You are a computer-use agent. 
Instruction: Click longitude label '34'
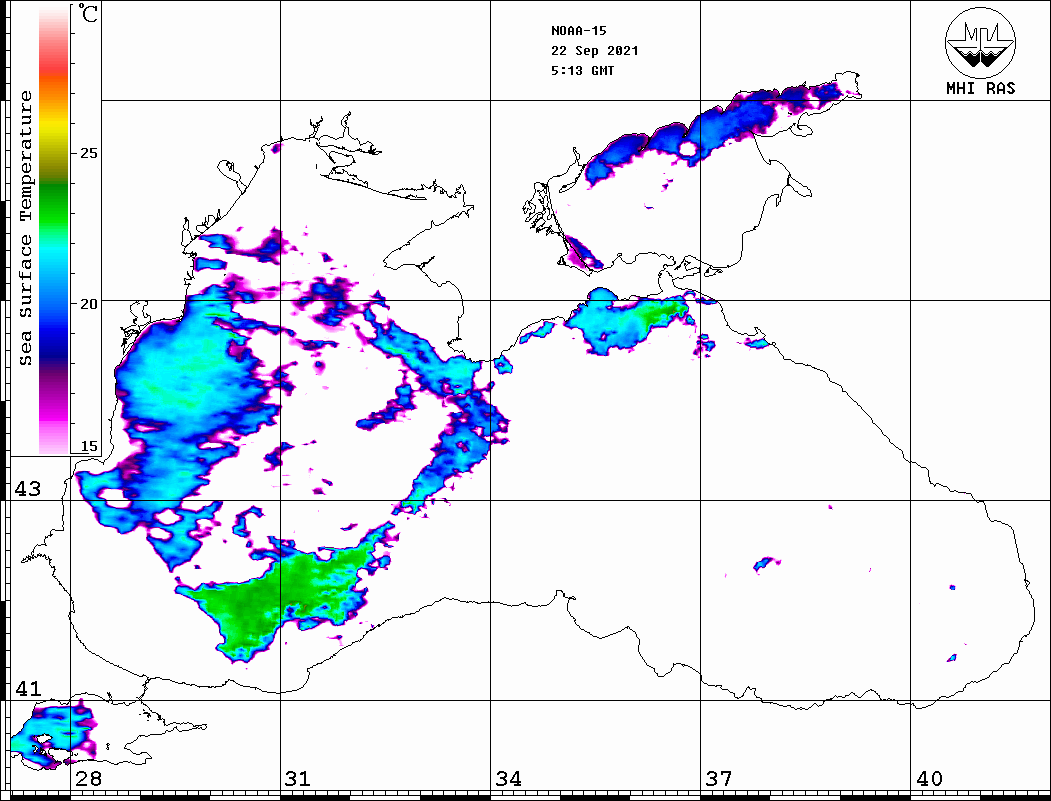[508, 779]
